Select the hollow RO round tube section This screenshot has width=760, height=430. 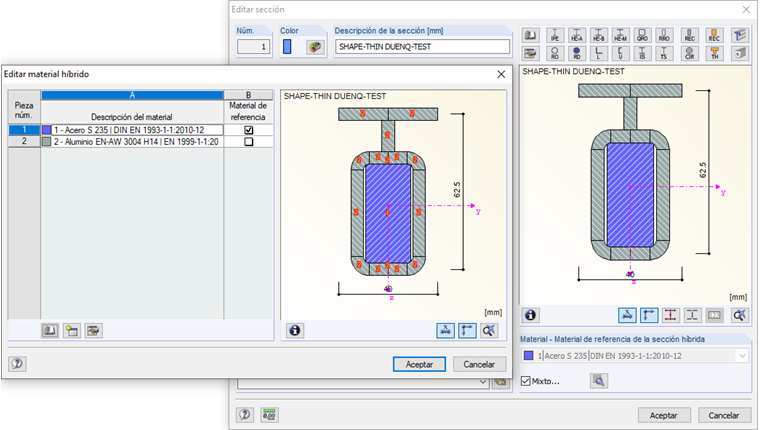click(555, 53)
